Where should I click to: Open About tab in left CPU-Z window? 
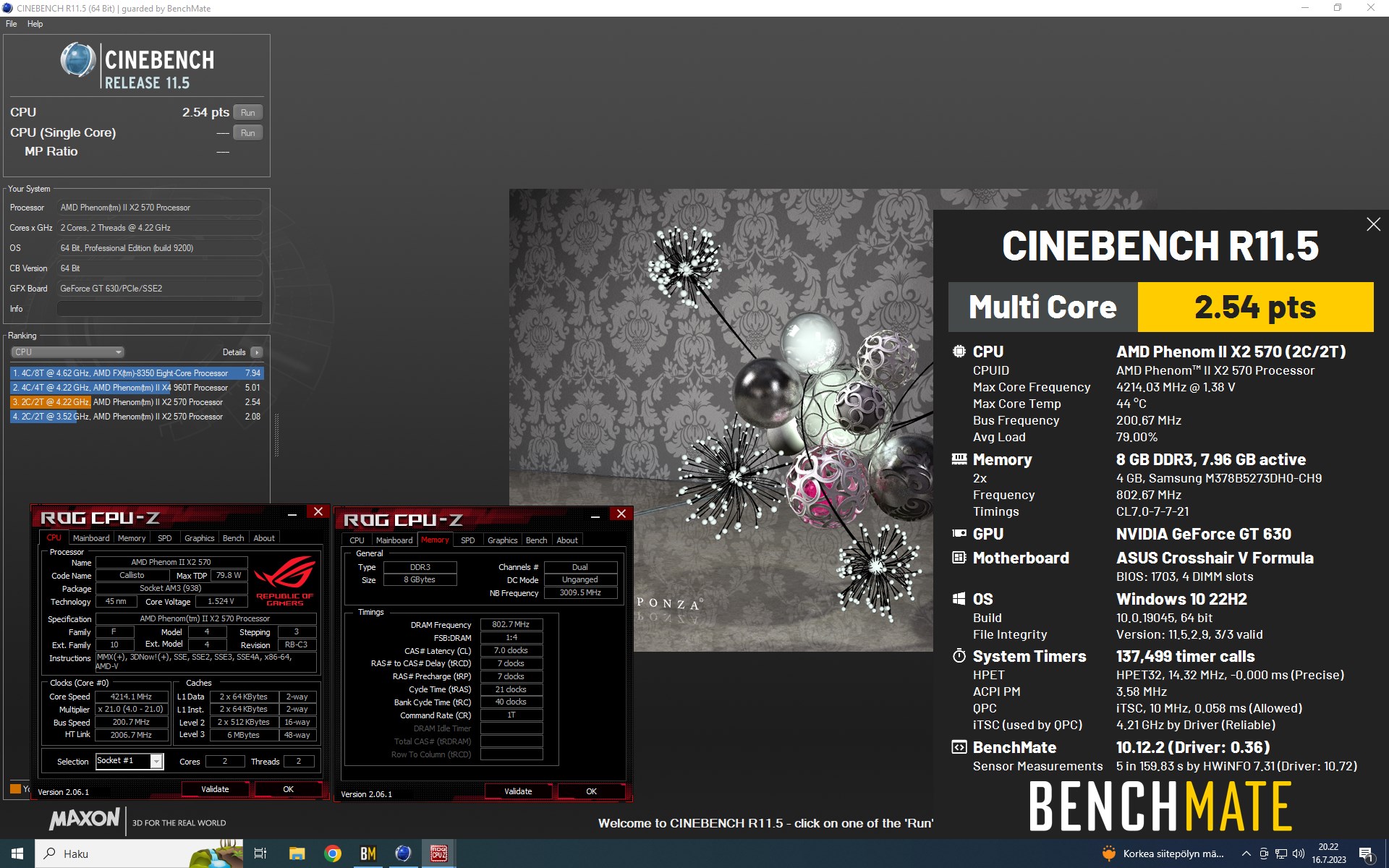pos(264,538)
